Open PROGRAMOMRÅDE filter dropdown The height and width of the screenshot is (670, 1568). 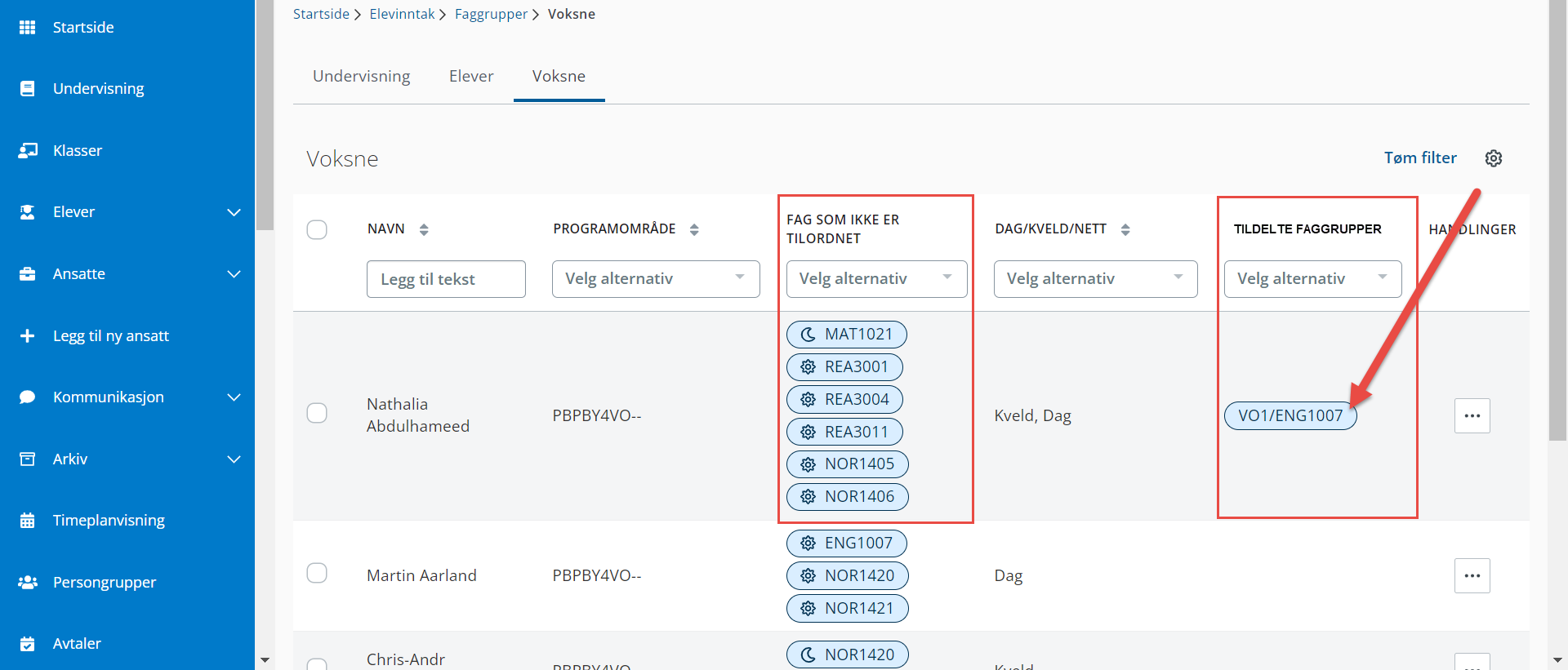coord(656,279)
